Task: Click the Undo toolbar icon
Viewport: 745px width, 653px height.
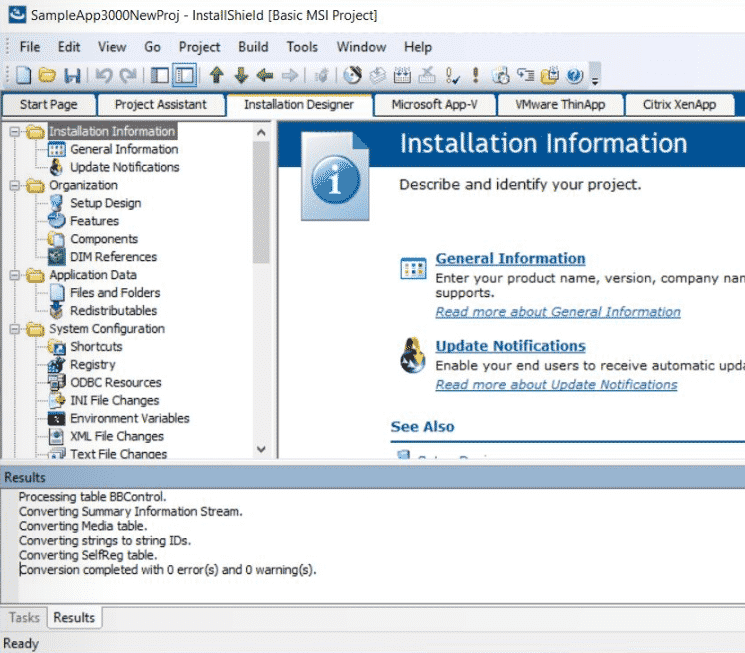Action: 104,76
